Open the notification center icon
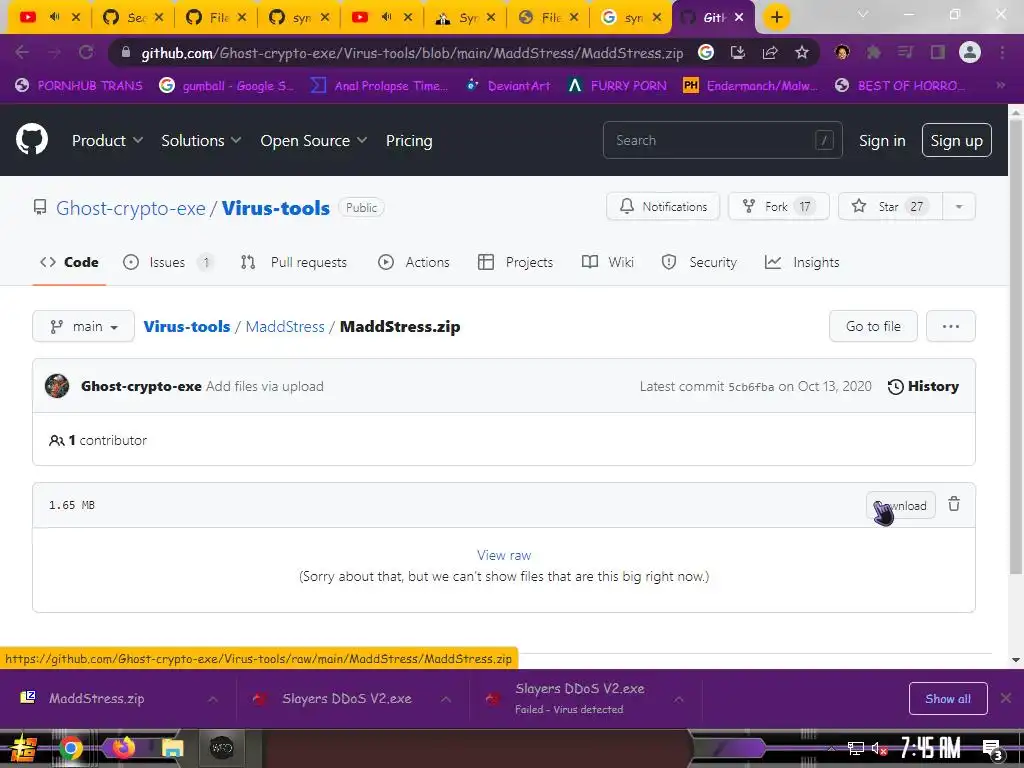 [993, 750]
